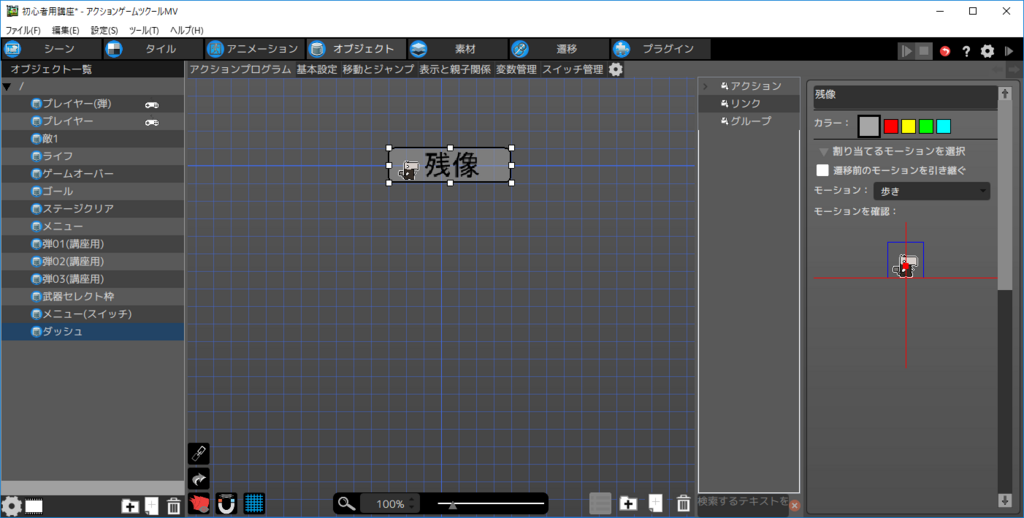Open the プラグイン tab
The image size is (1024, 518).
click(660, 49)
